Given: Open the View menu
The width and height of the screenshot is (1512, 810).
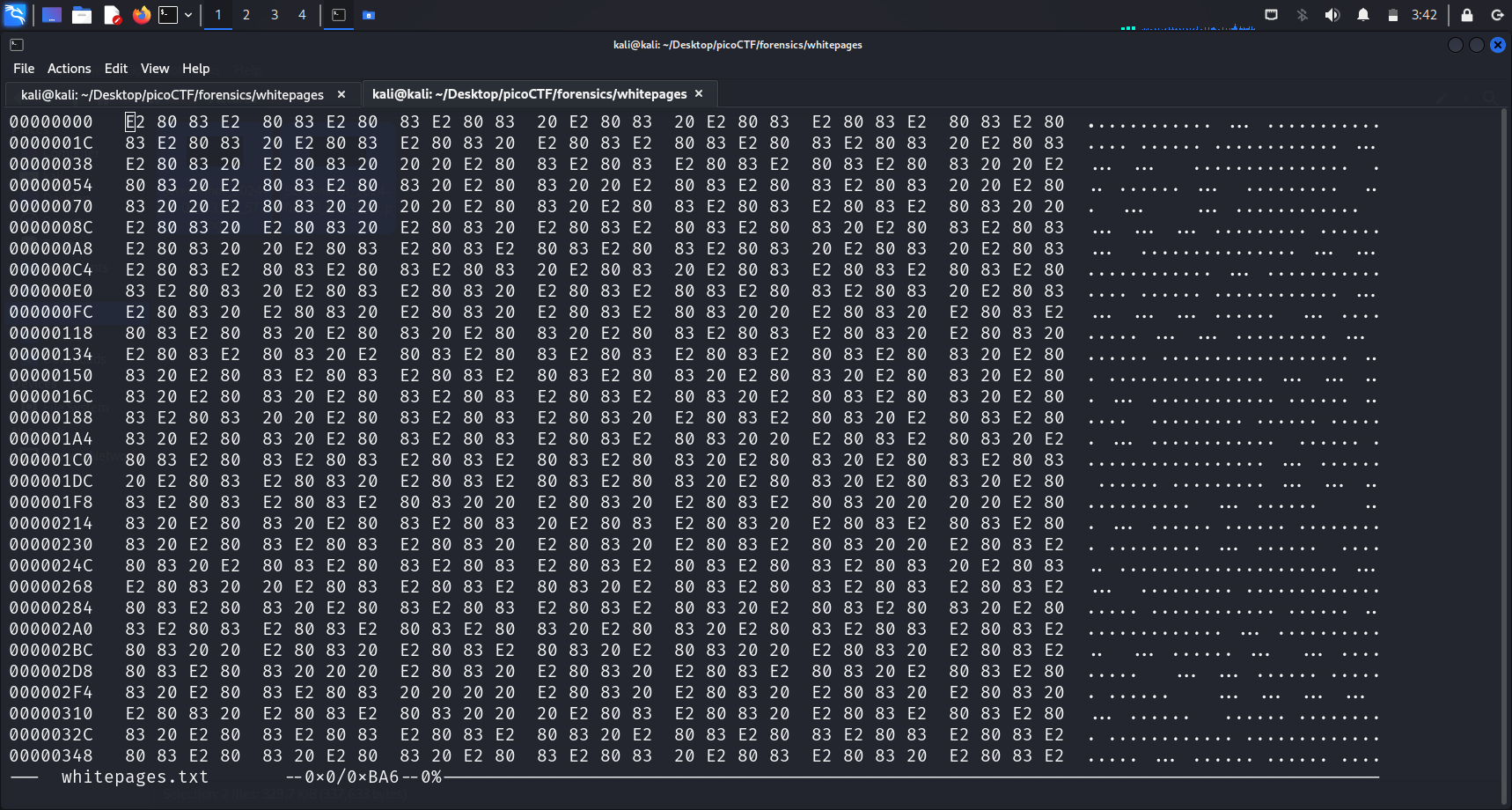Looking at the screenshot, I should coord(155,69).
